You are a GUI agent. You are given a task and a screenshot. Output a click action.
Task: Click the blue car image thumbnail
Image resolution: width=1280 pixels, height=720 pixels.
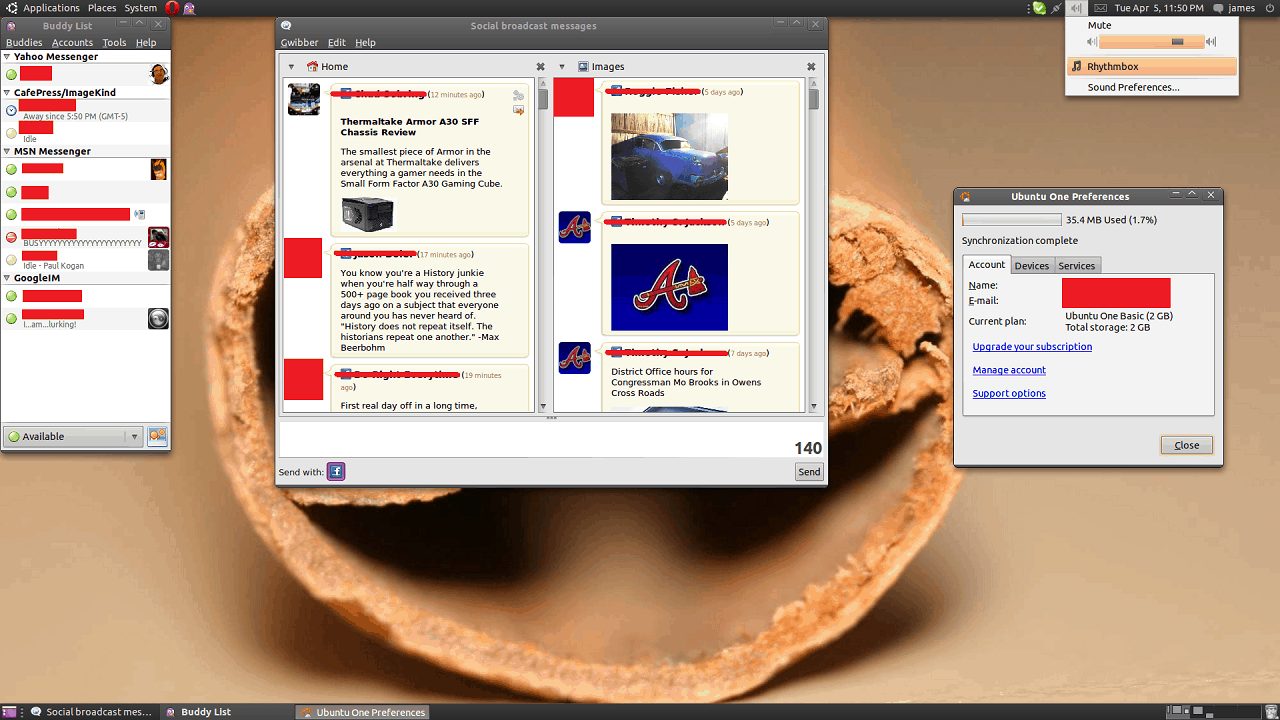coord(669,156)
